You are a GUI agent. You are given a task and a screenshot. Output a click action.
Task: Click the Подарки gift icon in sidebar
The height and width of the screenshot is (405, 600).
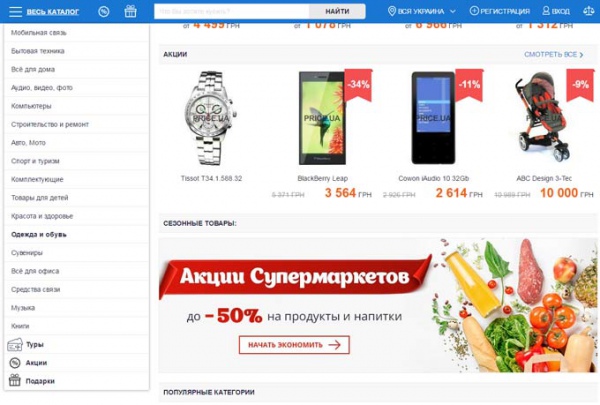[15, 381]
